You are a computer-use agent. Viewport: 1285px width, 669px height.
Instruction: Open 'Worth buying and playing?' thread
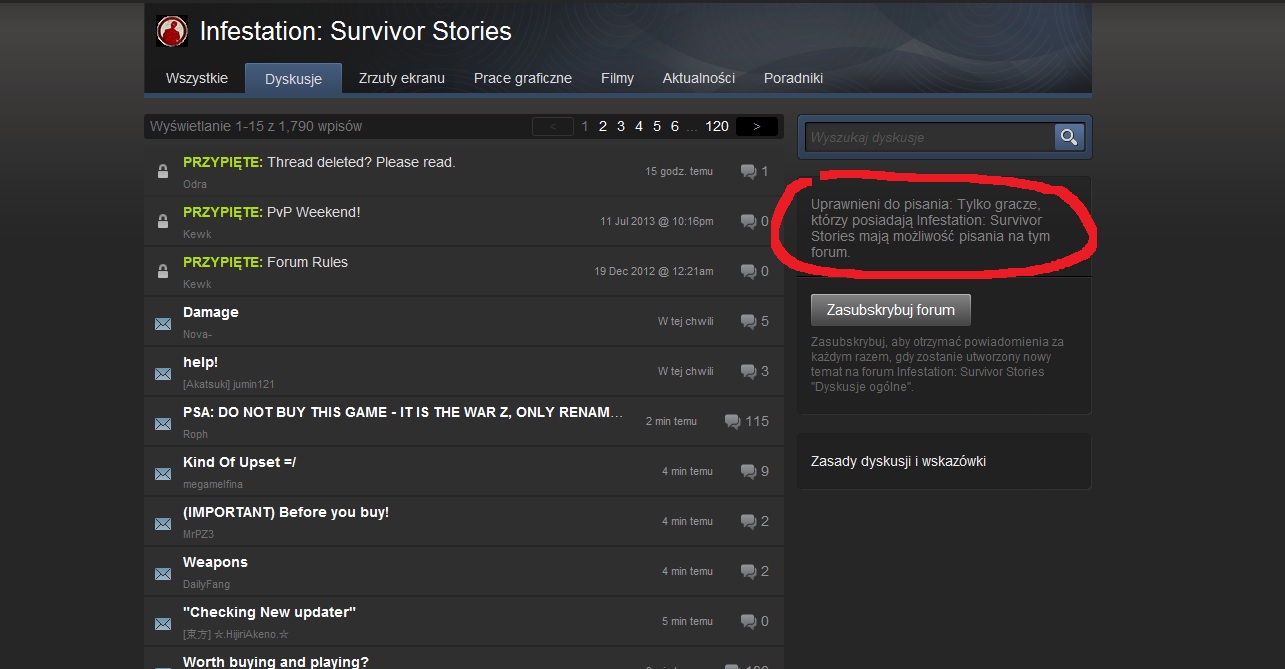click(x=276, y=662)
